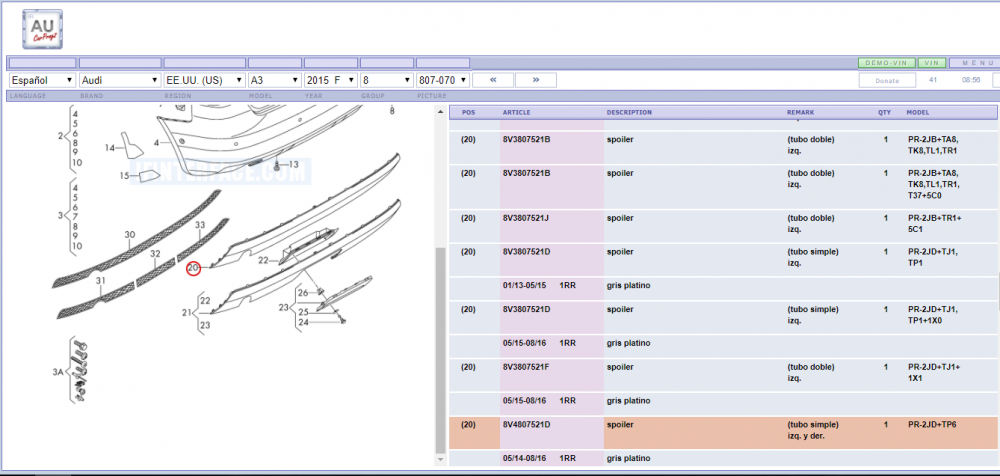Go to previous picture with « button
The image size is (1000, 476).
(492, 80)
